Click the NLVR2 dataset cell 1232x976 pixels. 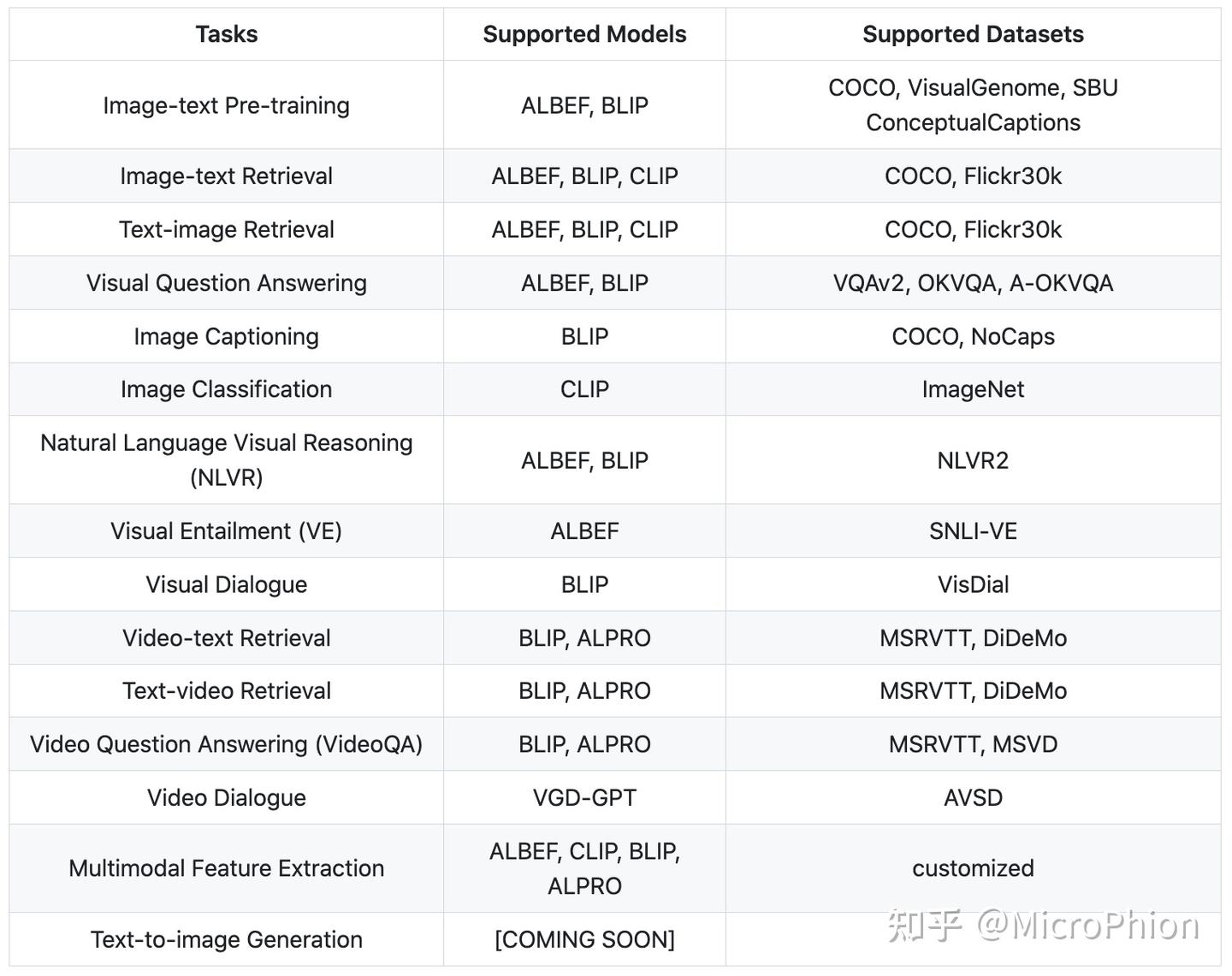coord(973,460)
